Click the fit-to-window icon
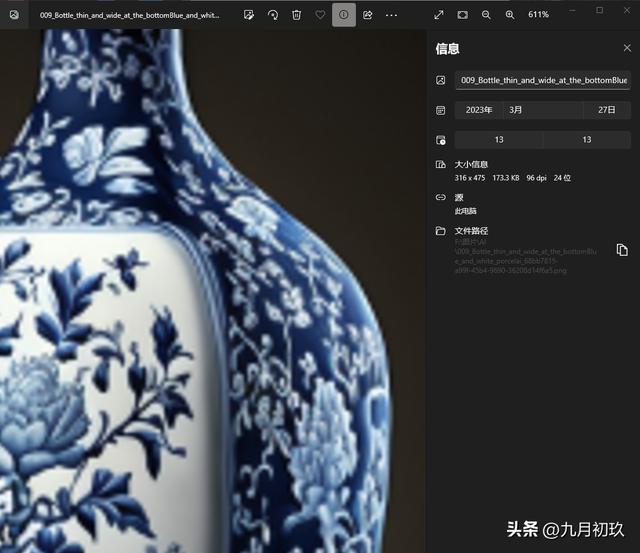 pos(462,15)
